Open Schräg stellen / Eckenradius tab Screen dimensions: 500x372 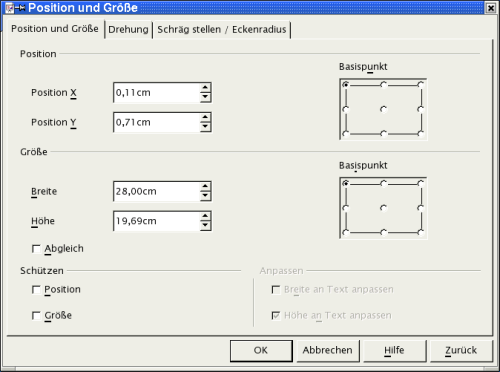pos(222,30)
